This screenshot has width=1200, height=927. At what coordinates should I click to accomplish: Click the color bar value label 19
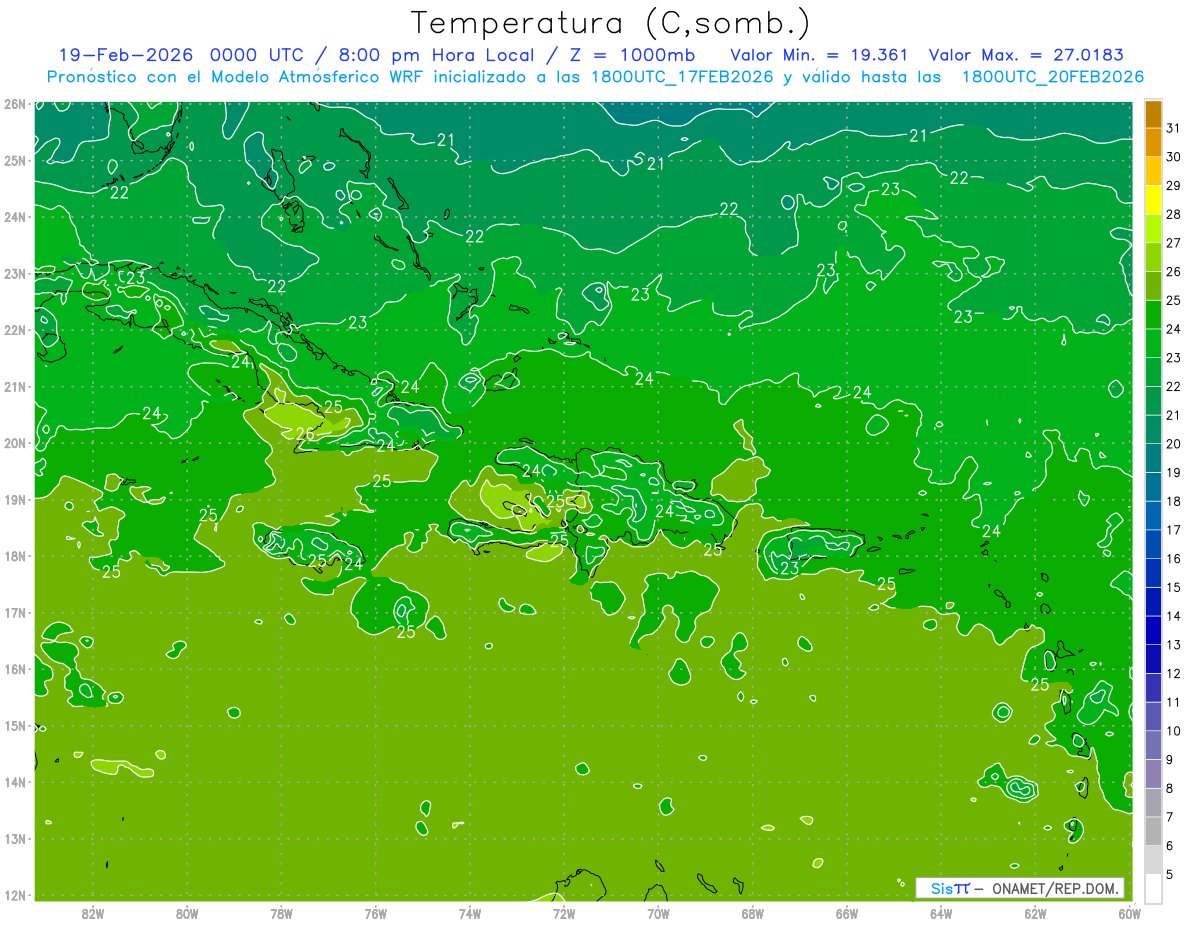[1173, 473]
